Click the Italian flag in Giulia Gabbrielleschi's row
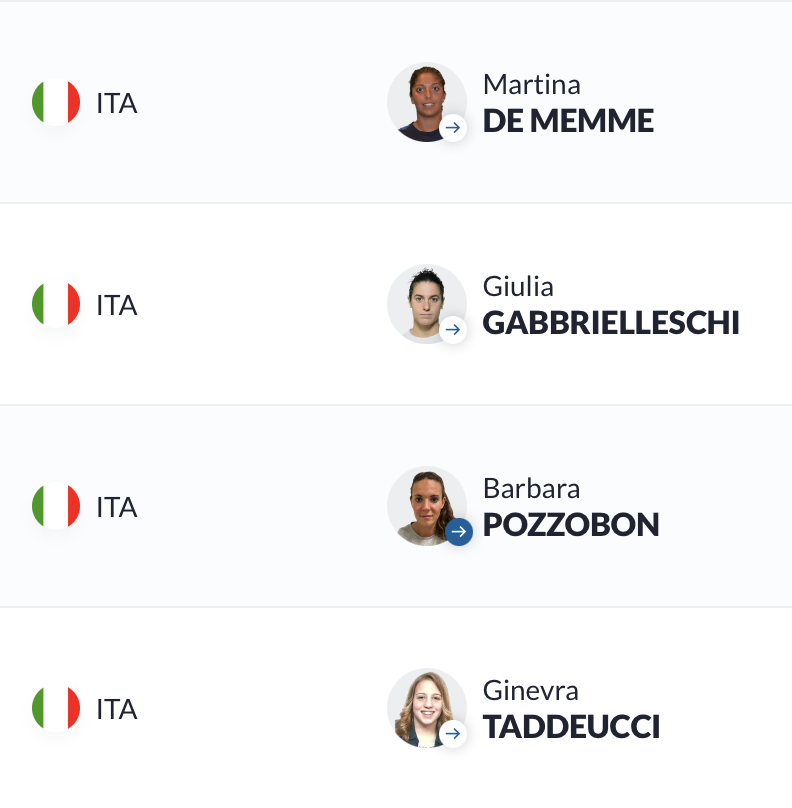The height and width of the screenshot is (808, 792). 56,304
